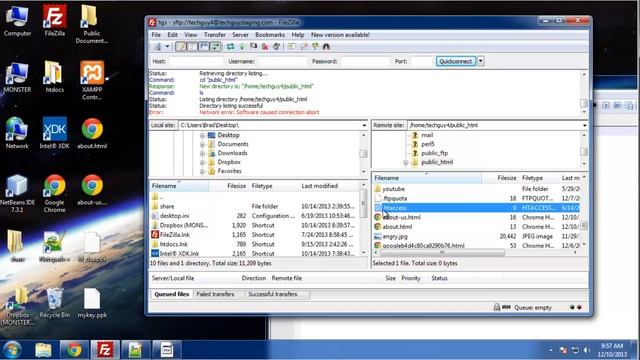
Task: Expand the Dropbox folder in local tree
Action: click(x=202, y=162)
